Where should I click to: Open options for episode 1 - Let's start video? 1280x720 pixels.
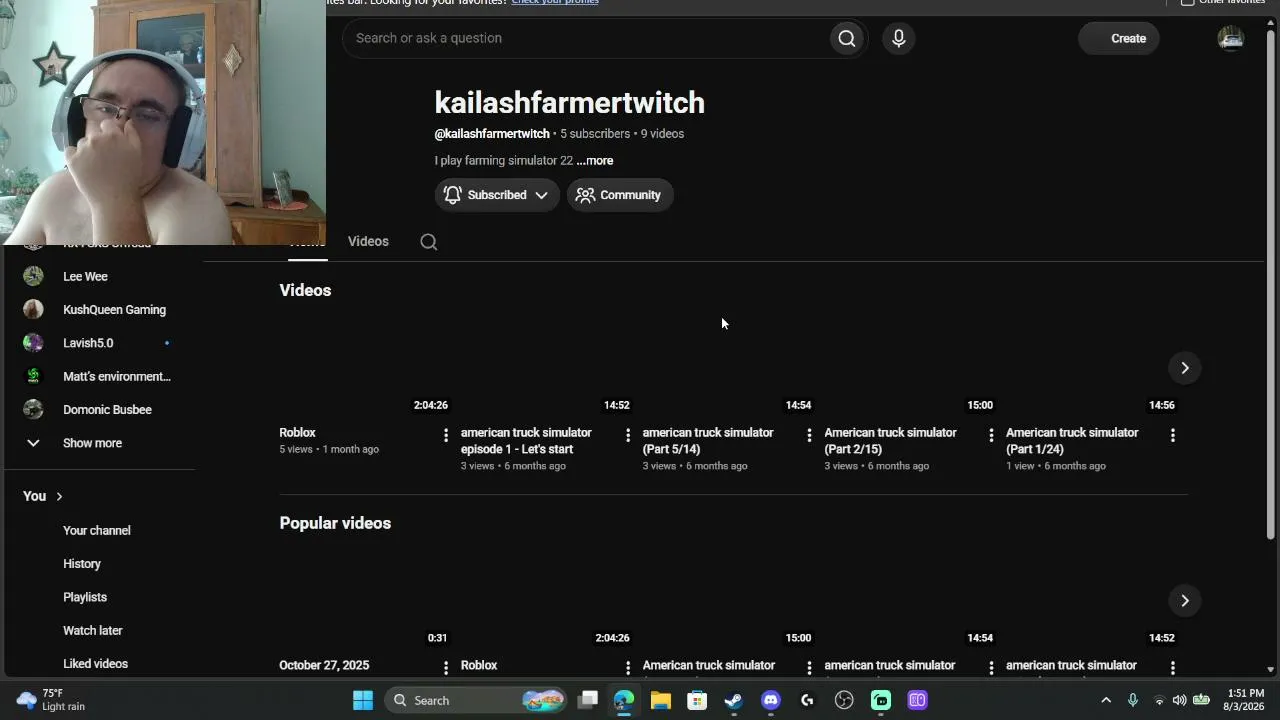pyautogui.click(x=628, y=435)
